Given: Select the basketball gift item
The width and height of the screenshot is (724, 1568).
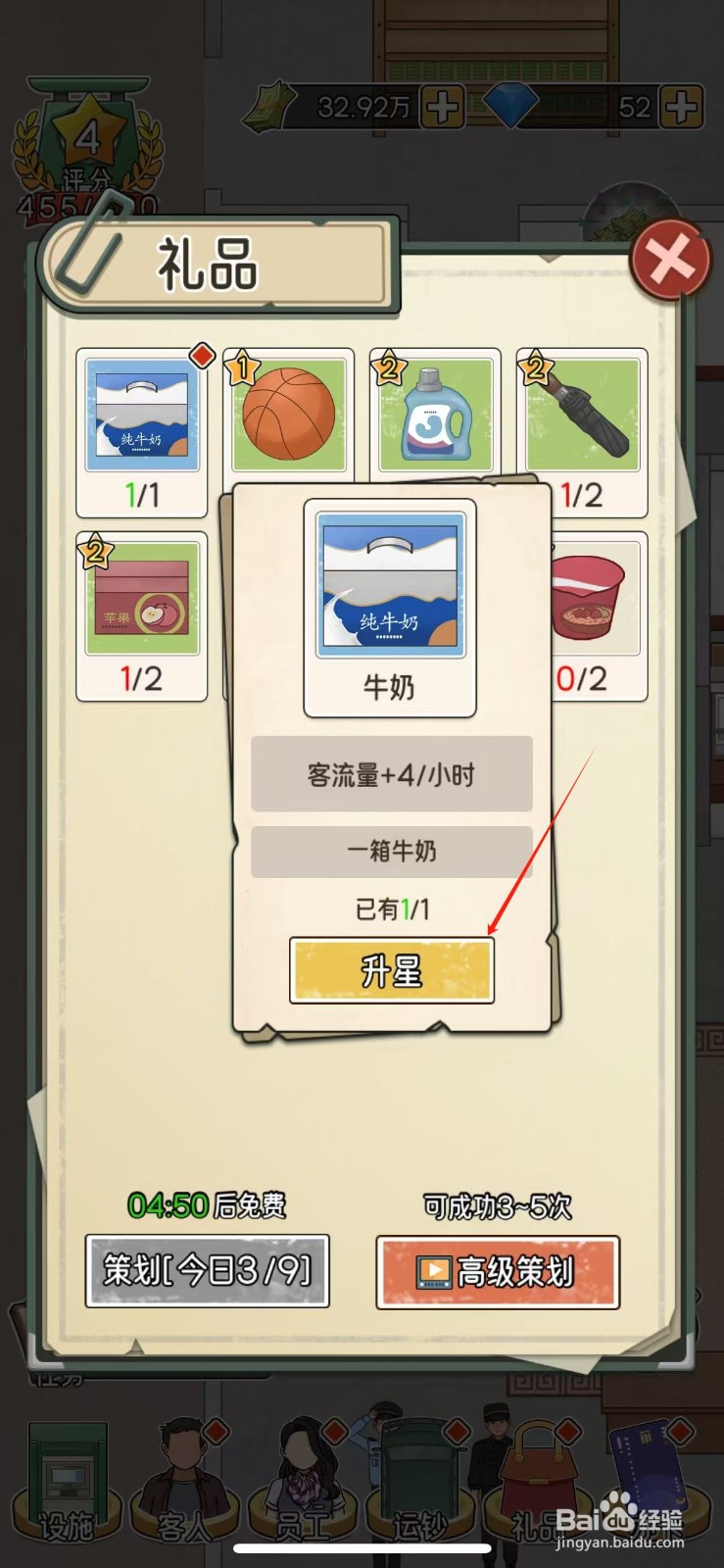Looking at the screenshot, I should point(289,415).
